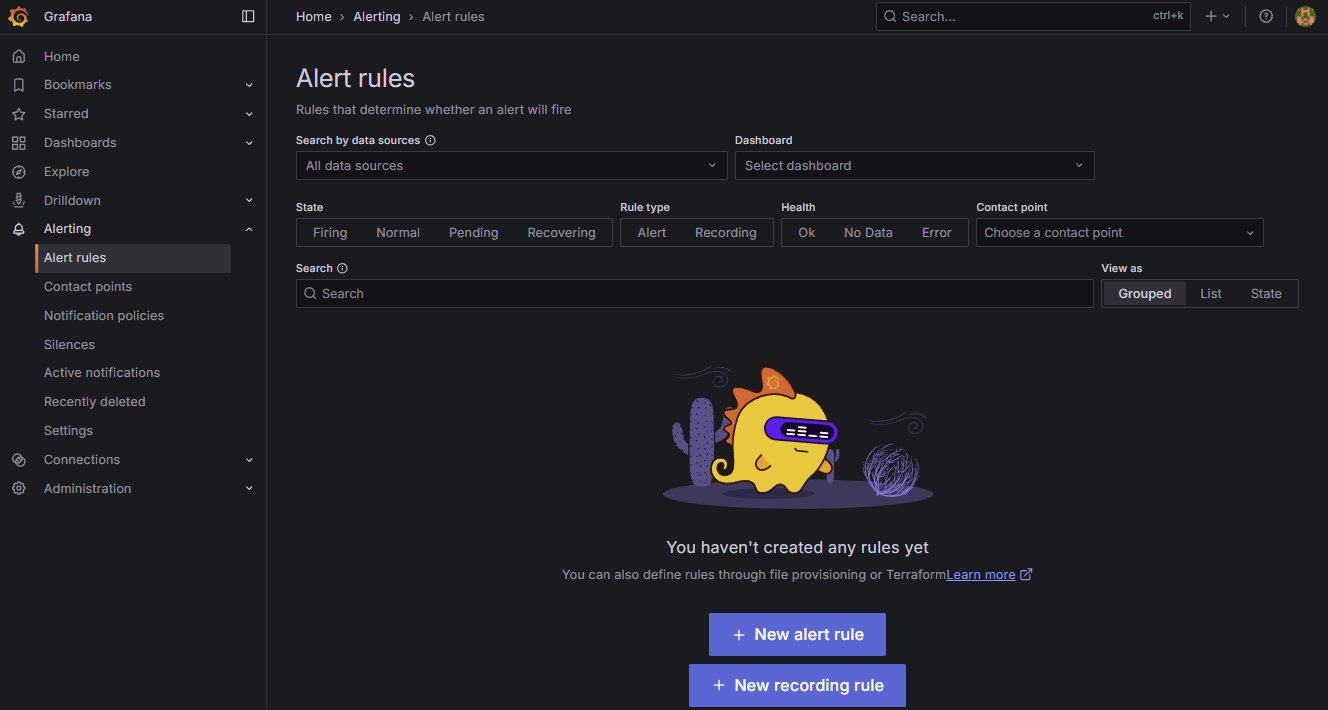Image resolution: width=1328 pixels, height=710 pixels.
Task: Open the Choose a contact point dropdown
Action: [x=1119, y=233]
